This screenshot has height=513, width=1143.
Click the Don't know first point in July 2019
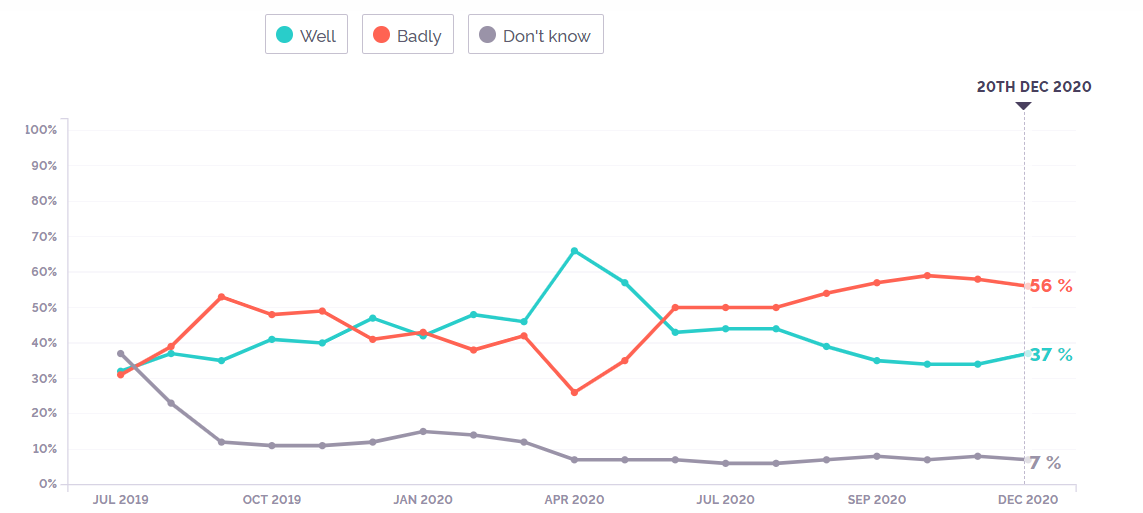click(120, 353)
